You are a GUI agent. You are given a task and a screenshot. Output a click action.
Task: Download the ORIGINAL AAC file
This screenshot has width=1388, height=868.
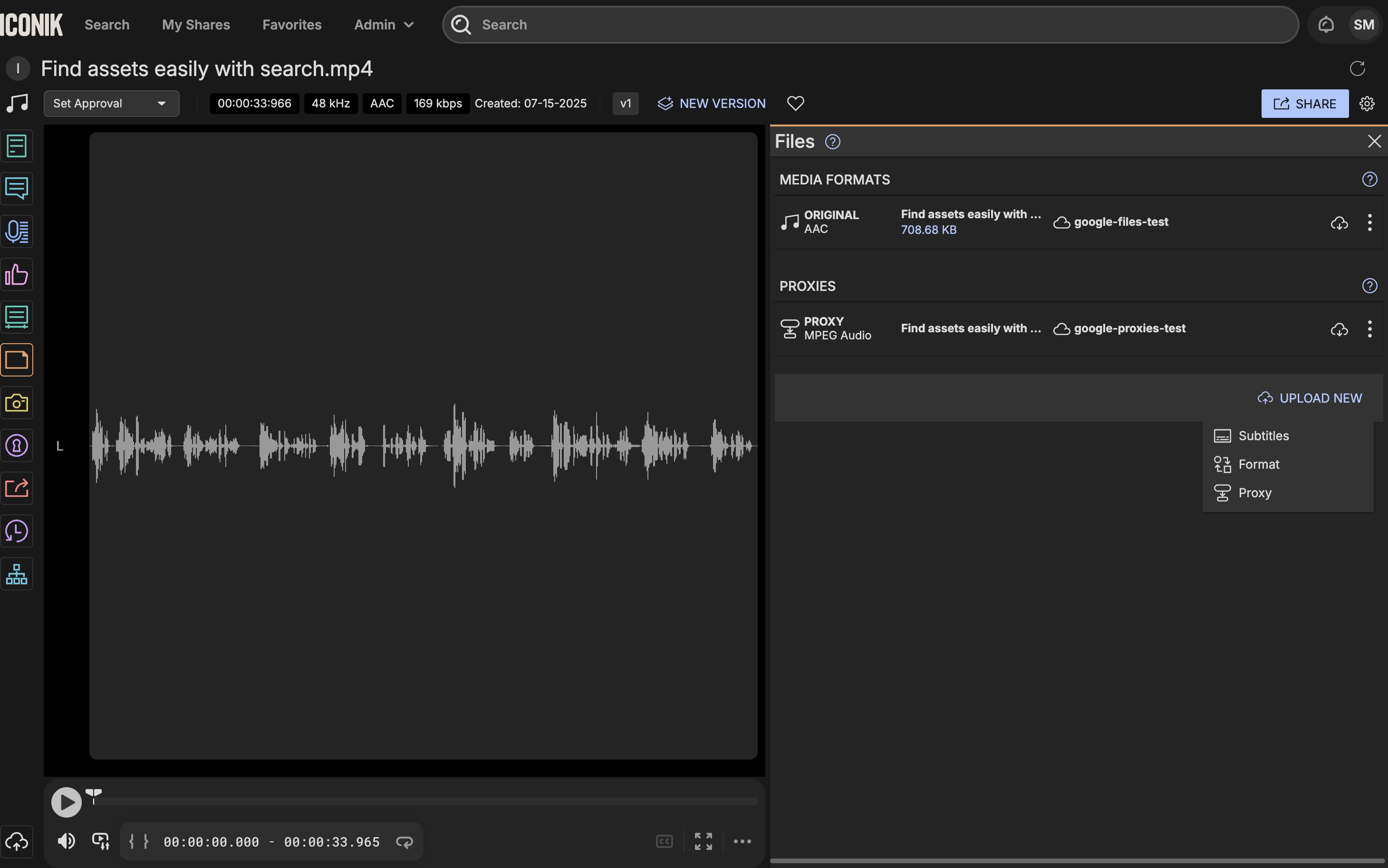click(x=1339, y=223)
